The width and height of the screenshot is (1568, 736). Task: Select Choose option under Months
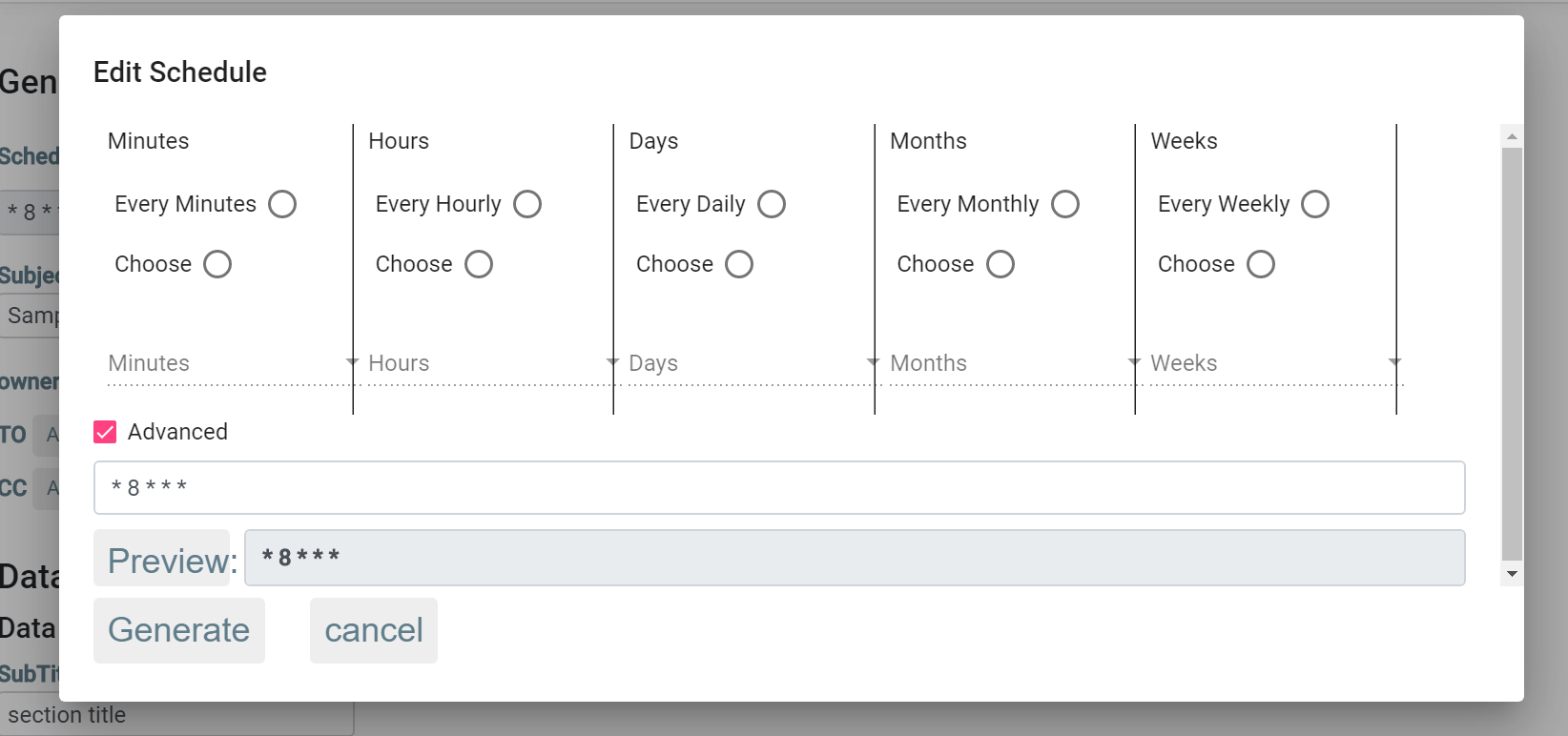coord(1001,264)
